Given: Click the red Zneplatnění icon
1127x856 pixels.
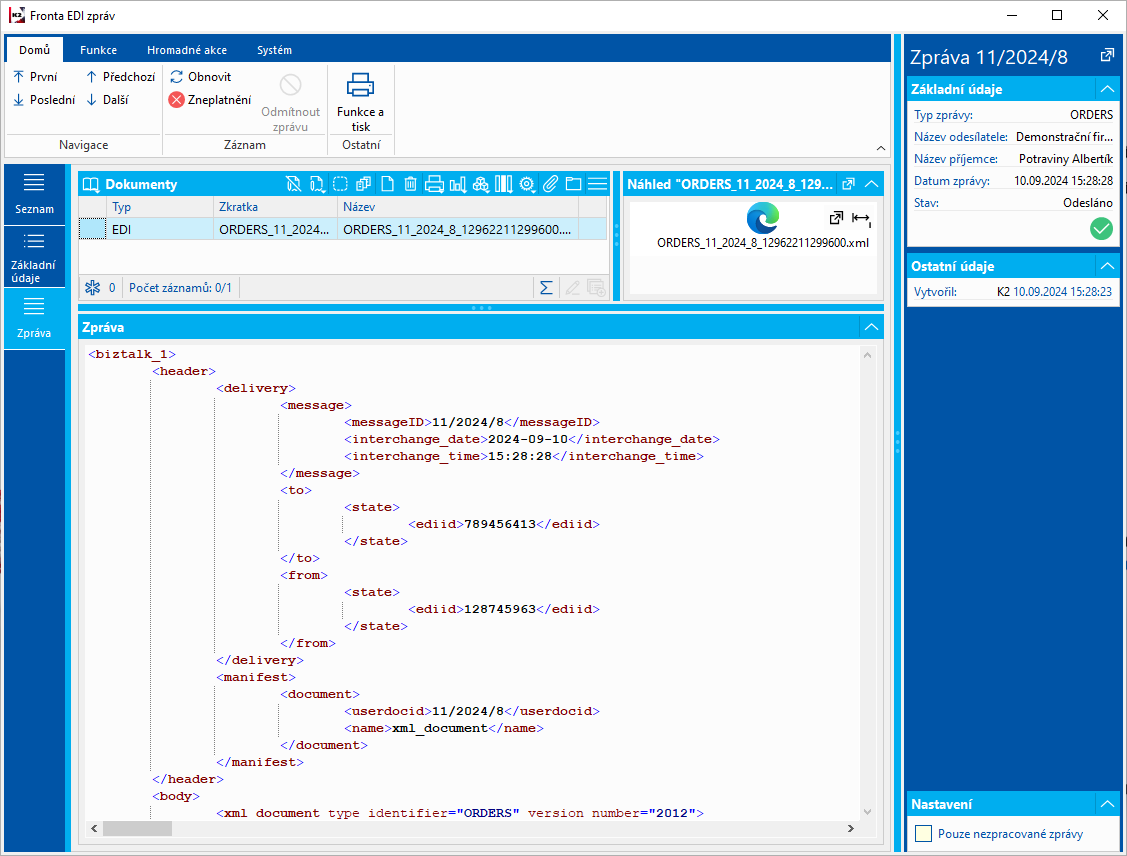Looking at the screenshot, I should click(176, 100).
